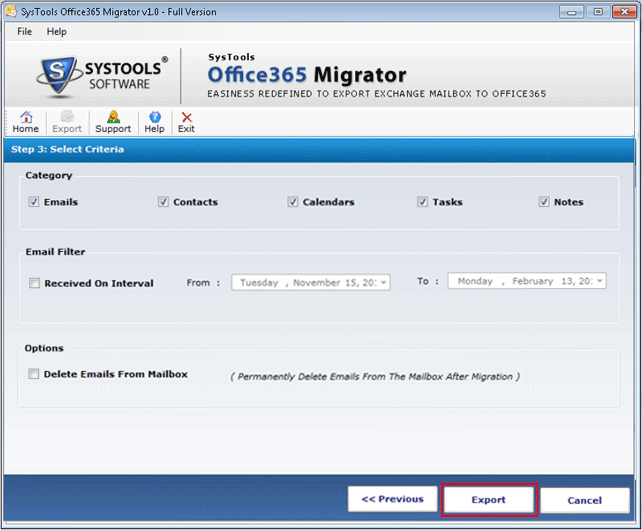Enable the Received On Interval filter

(34, 284)
